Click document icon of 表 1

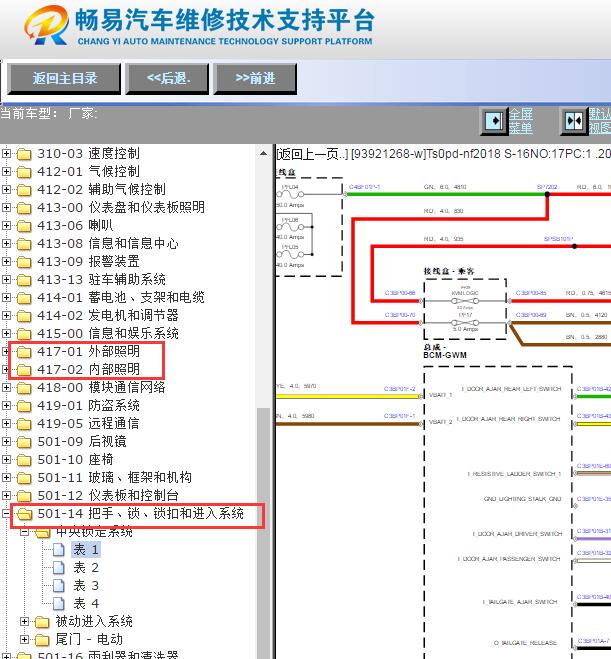click(59, 550)
